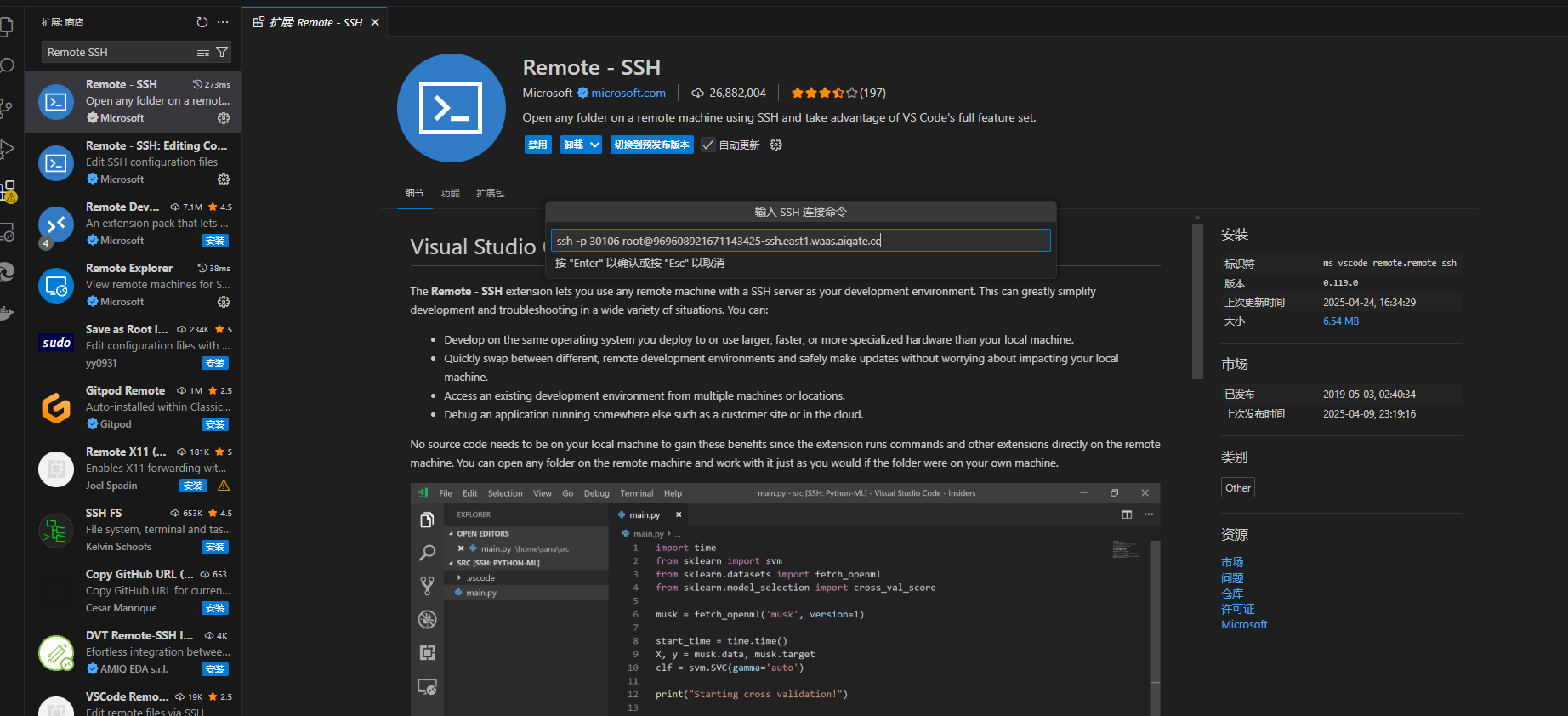Click 切换到预发布版本 pre-release button
Image resolution: width=1568 pixels, height=716 pixels.
pos(651,145)
